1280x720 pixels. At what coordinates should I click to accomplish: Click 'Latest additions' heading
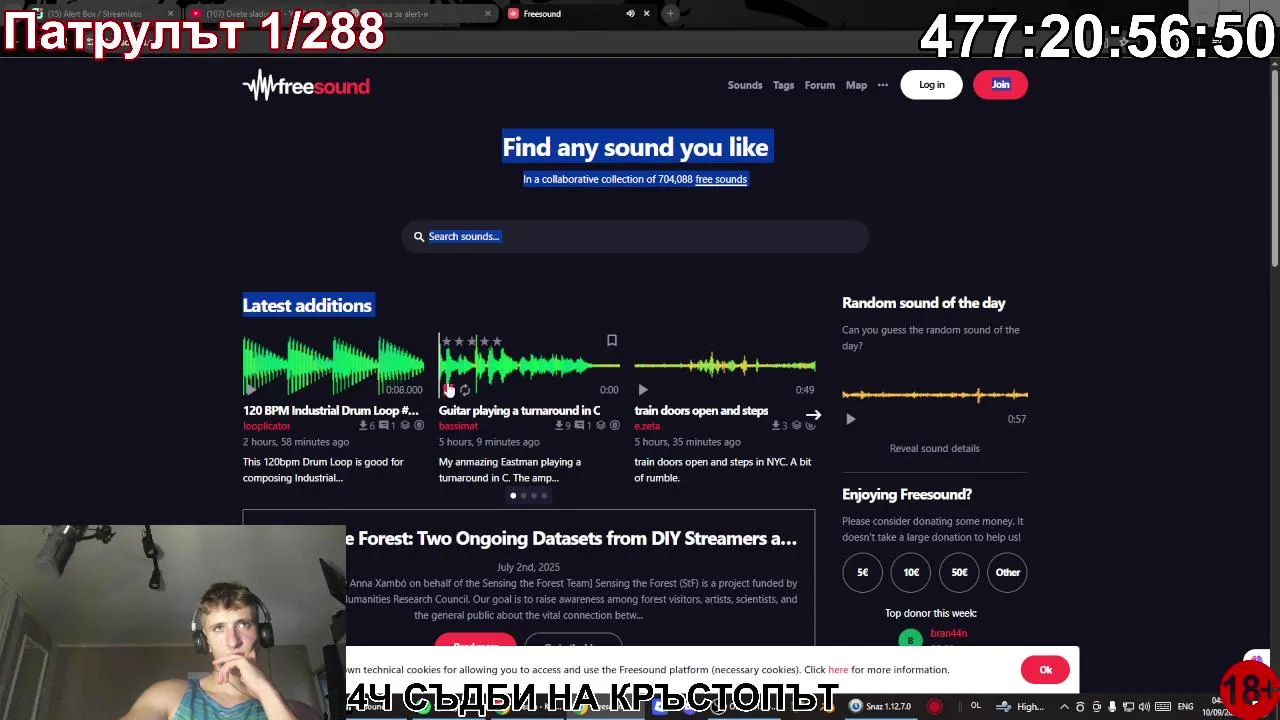point(307,306)
